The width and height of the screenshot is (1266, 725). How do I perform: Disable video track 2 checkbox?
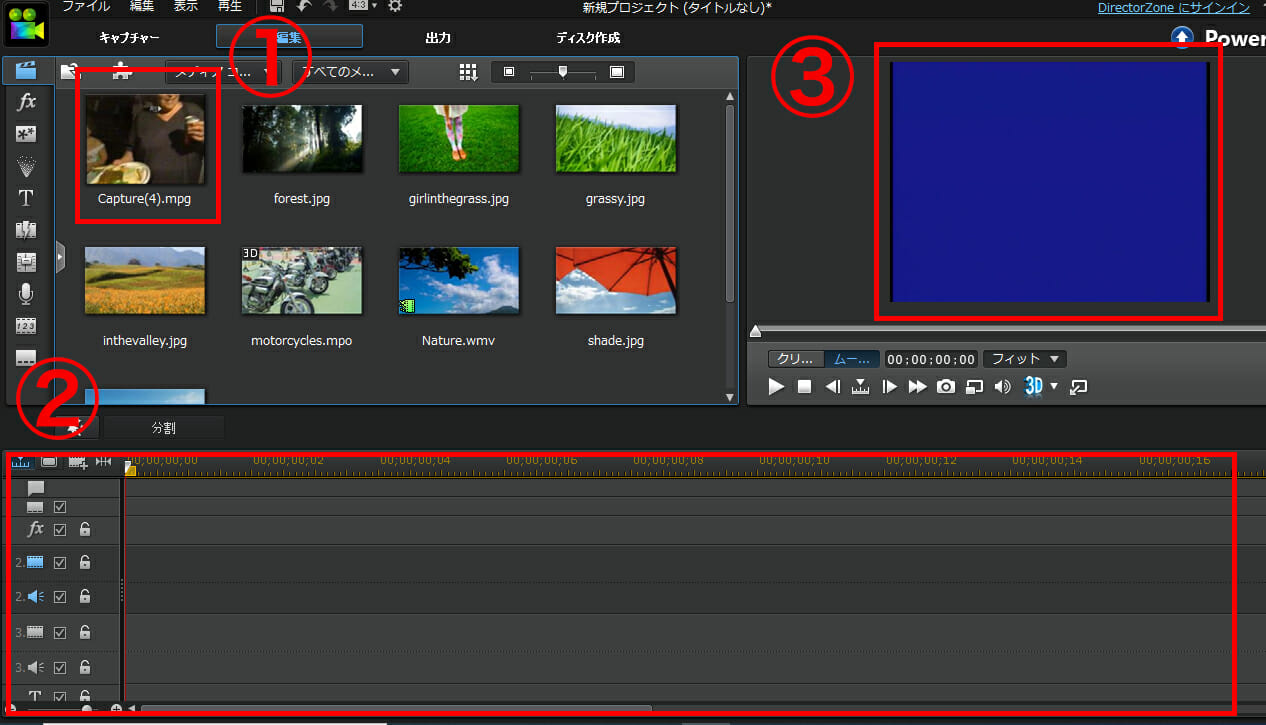click(60, 563)
